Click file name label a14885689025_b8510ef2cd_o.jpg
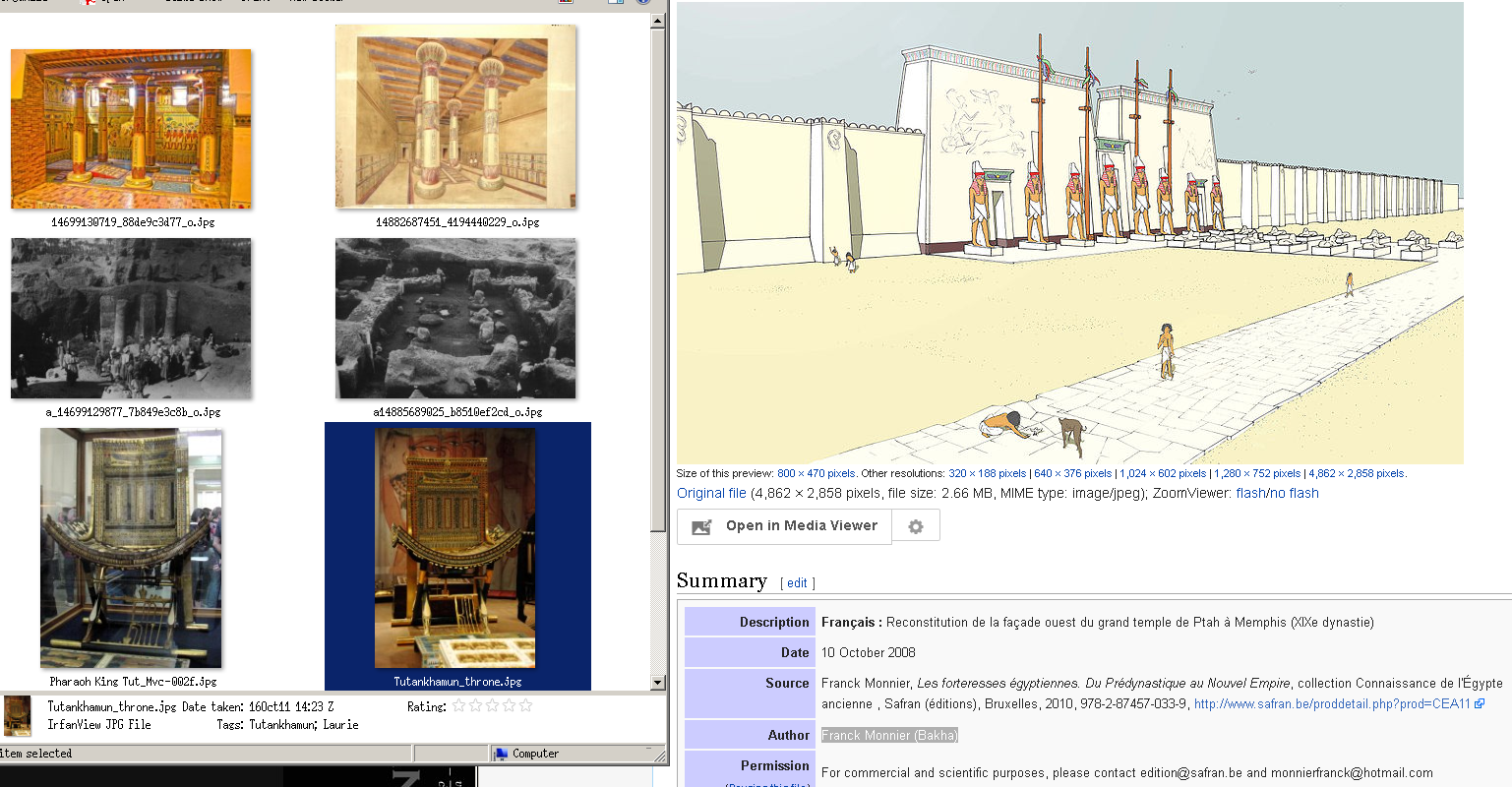 pos(457,412)
